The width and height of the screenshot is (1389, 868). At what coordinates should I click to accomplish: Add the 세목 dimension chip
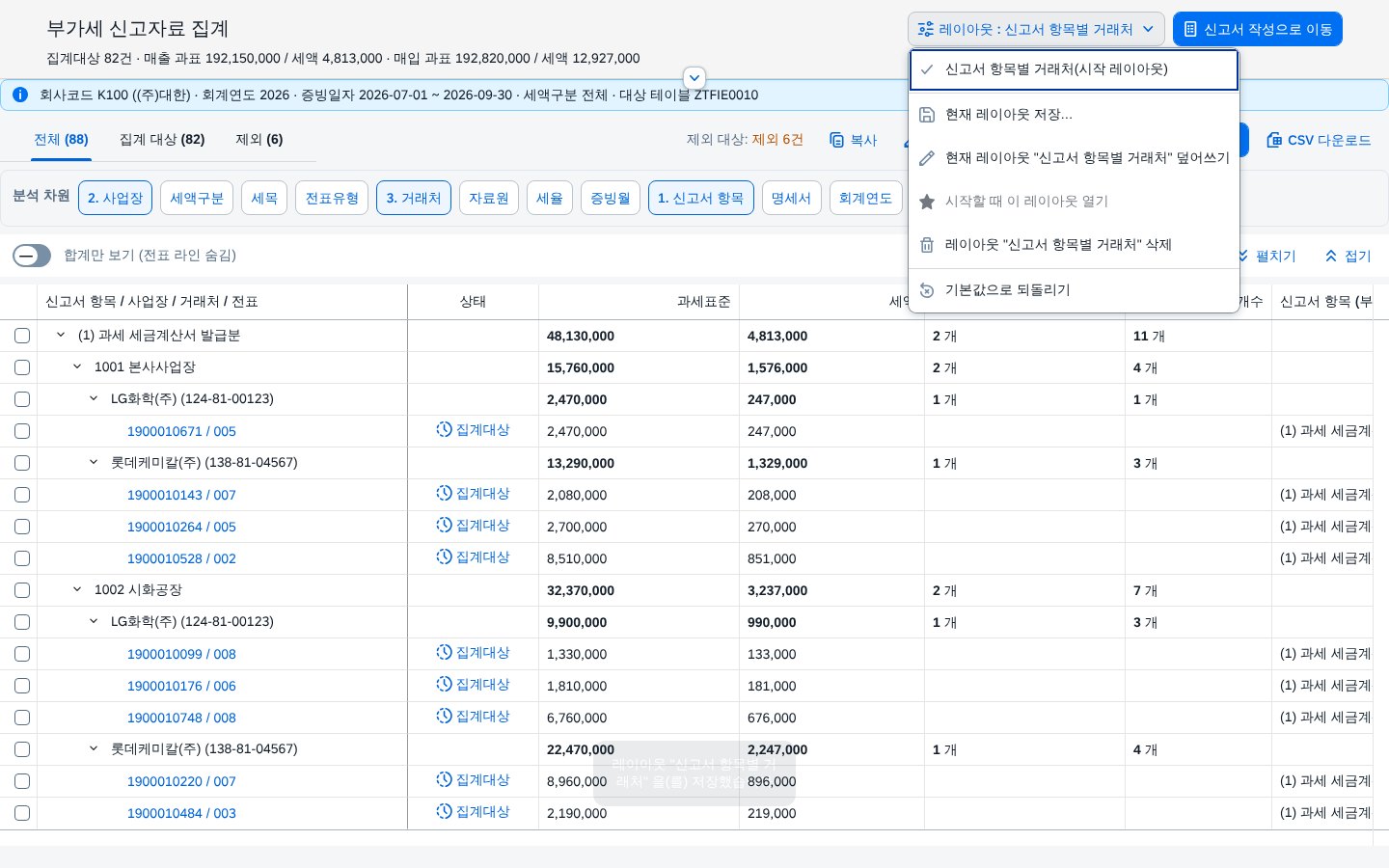[x=264, y=198]
